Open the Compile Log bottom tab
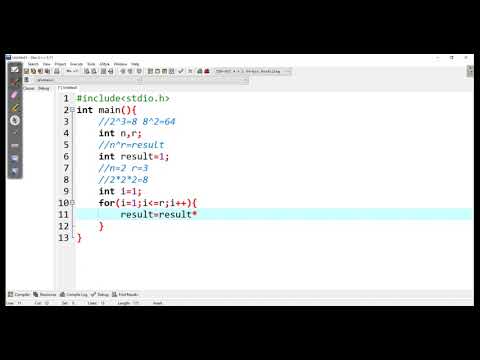The width and height of the screenshot is (480, 360). click(74, 294)
